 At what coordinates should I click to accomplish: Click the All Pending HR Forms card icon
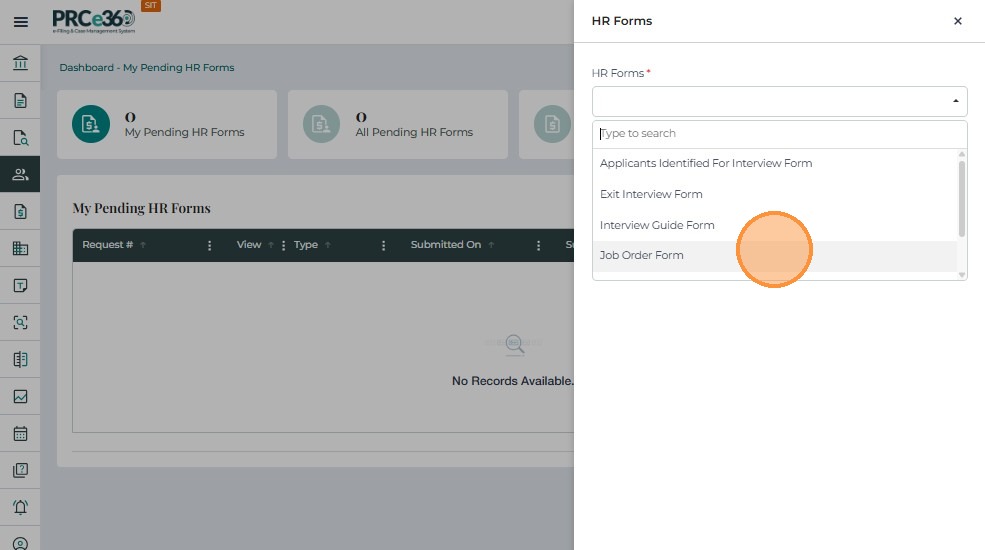(x=321, y=124)
